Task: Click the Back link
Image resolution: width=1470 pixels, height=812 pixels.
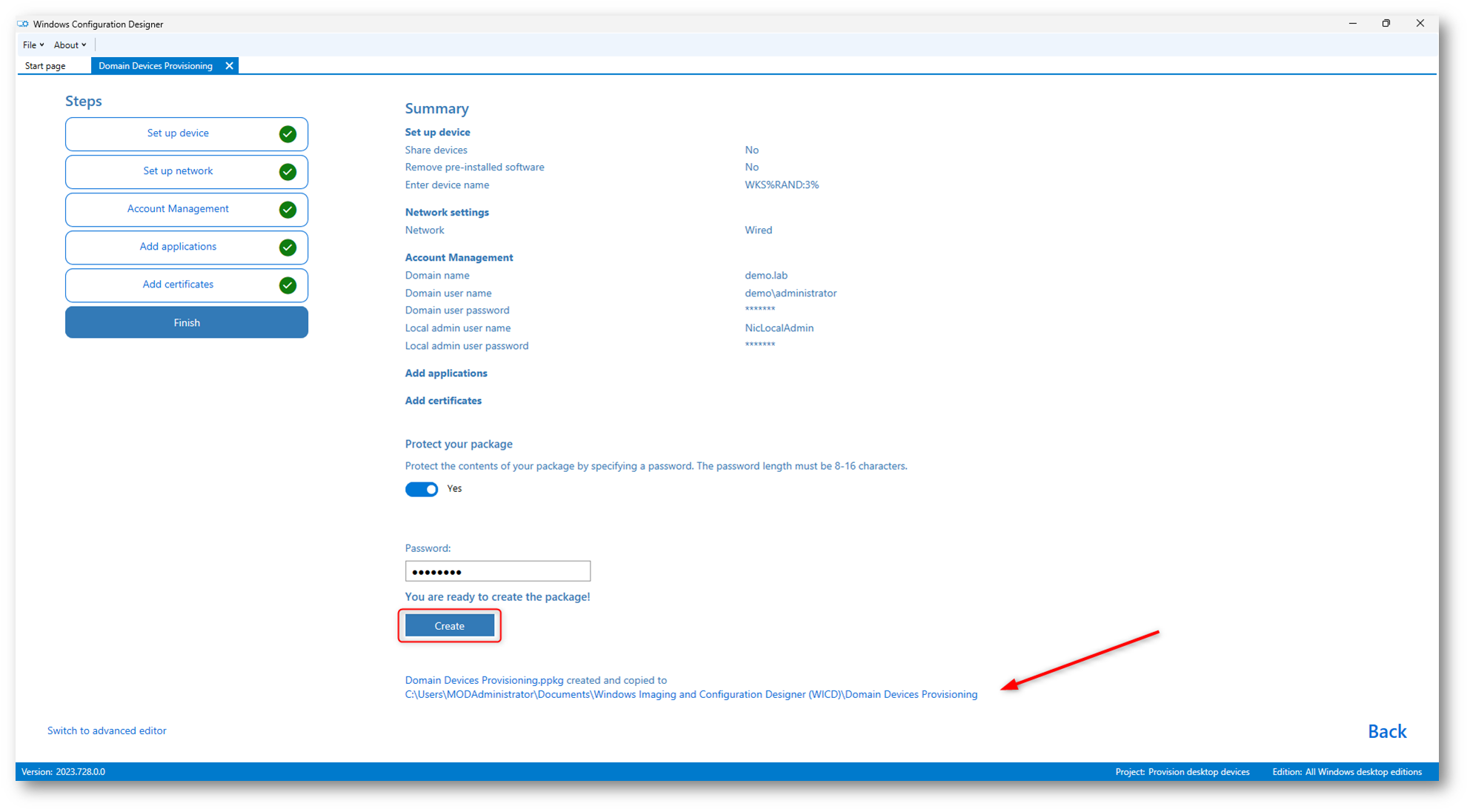Action: [1387, 731]
